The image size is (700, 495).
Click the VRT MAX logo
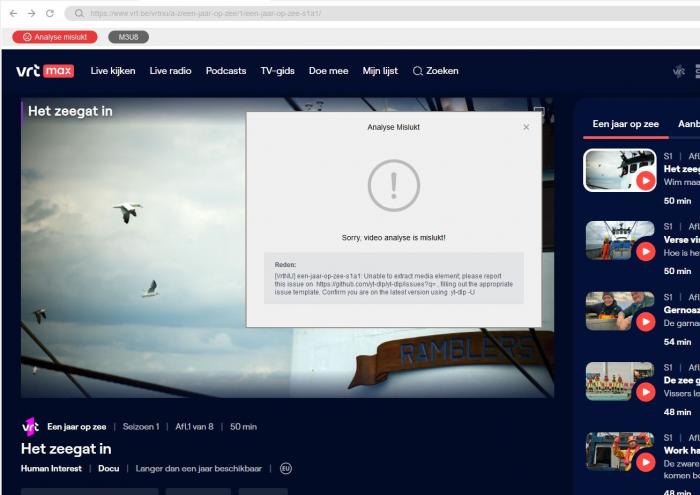[45, 71]
